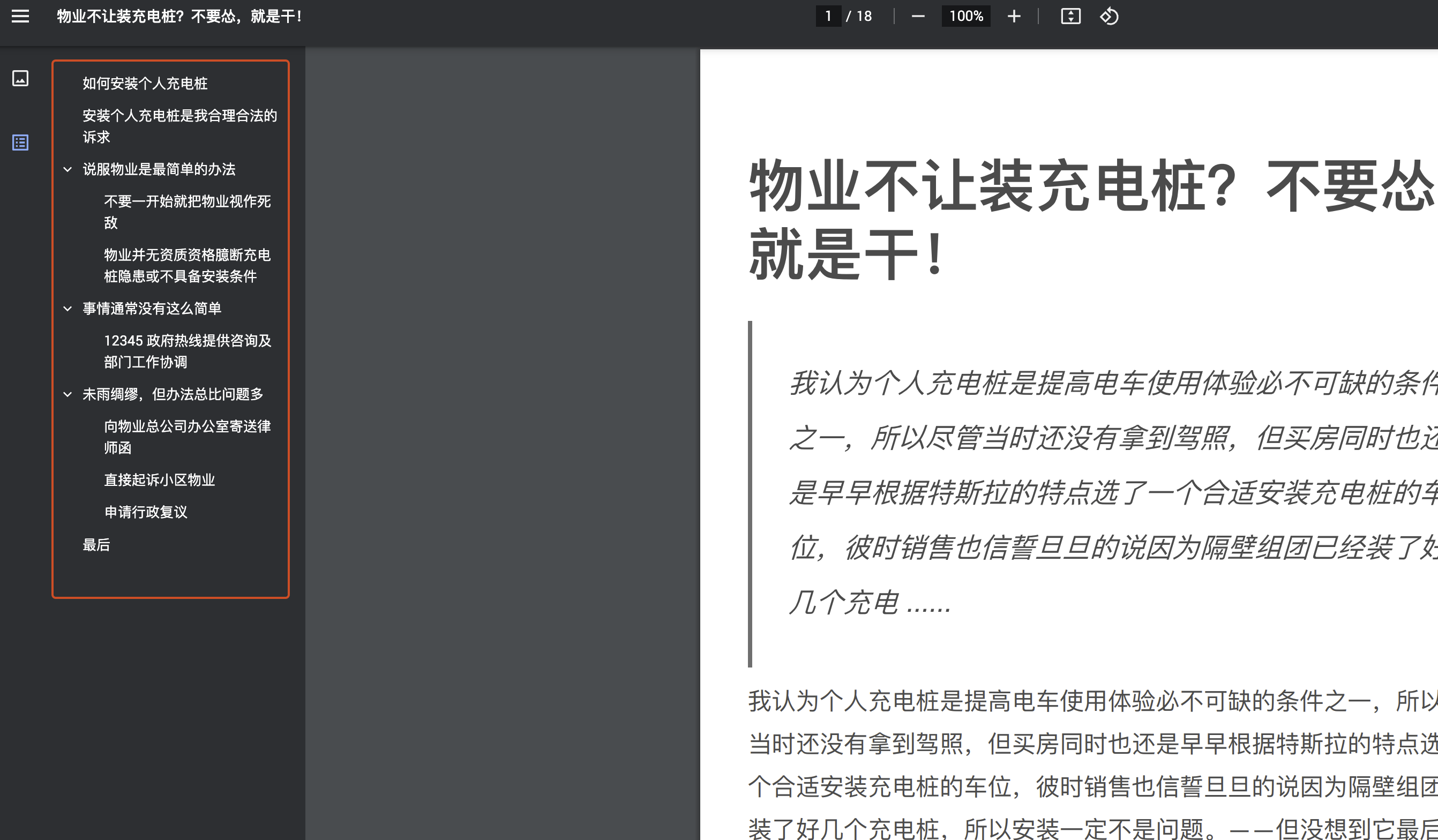Select the 不要一开始就把物业视作死敌 entry
Image resolution: width=1438 pixels, height=840 pixels.
click(x=187, y=212)
